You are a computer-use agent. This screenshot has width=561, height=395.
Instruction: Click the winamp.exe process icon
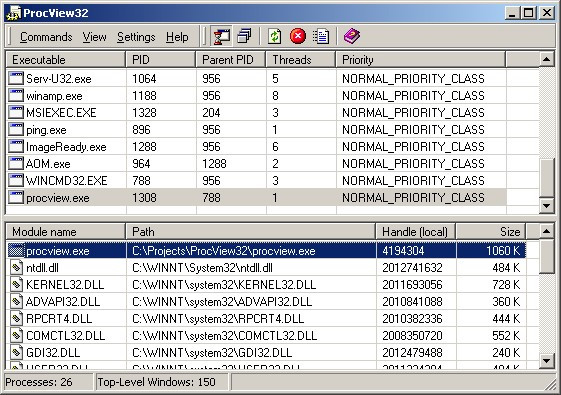click(x=16, y=96)
